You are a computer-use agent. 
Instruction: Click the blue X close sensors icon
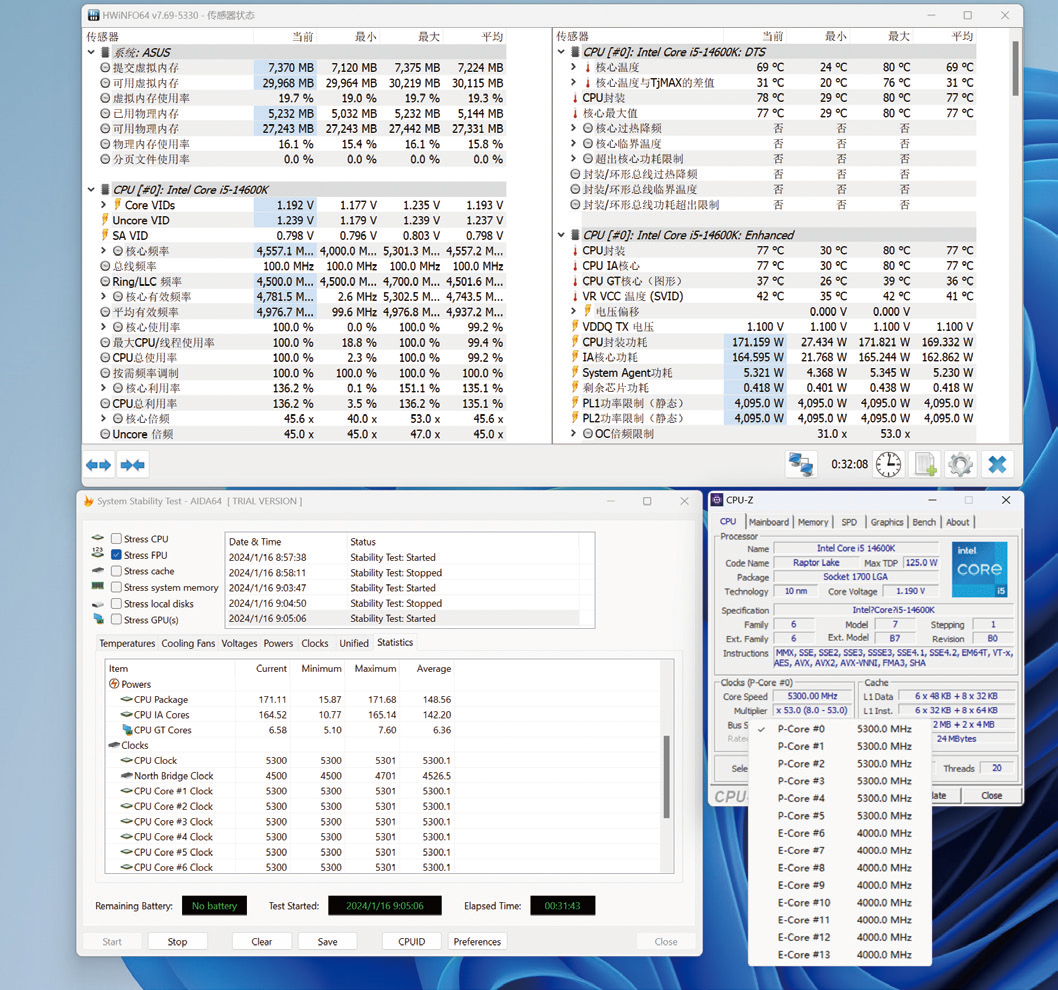pyautogui.click(x=997, y=464)
